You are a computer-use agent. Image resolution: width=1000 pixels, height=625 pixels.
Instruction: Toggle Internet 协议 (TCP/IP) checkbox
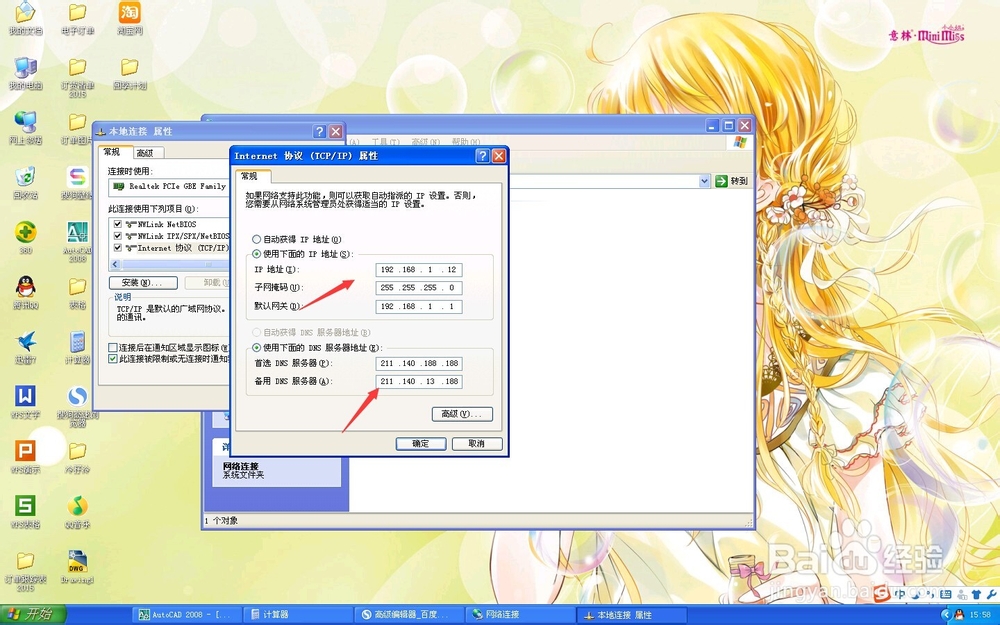click(117, 247)
